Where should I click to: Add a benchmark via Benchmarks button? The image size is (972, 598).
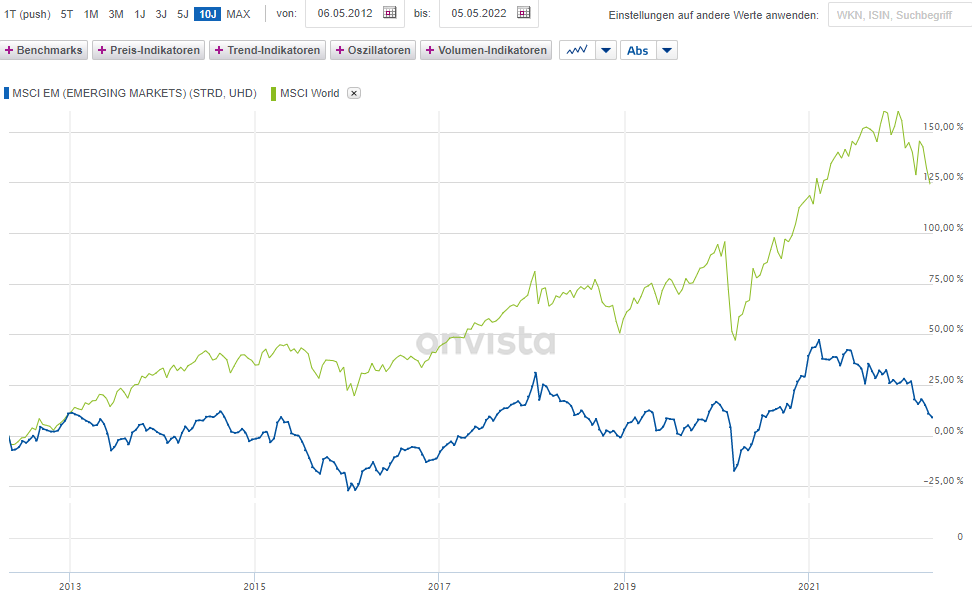click(x=43, y=50)
